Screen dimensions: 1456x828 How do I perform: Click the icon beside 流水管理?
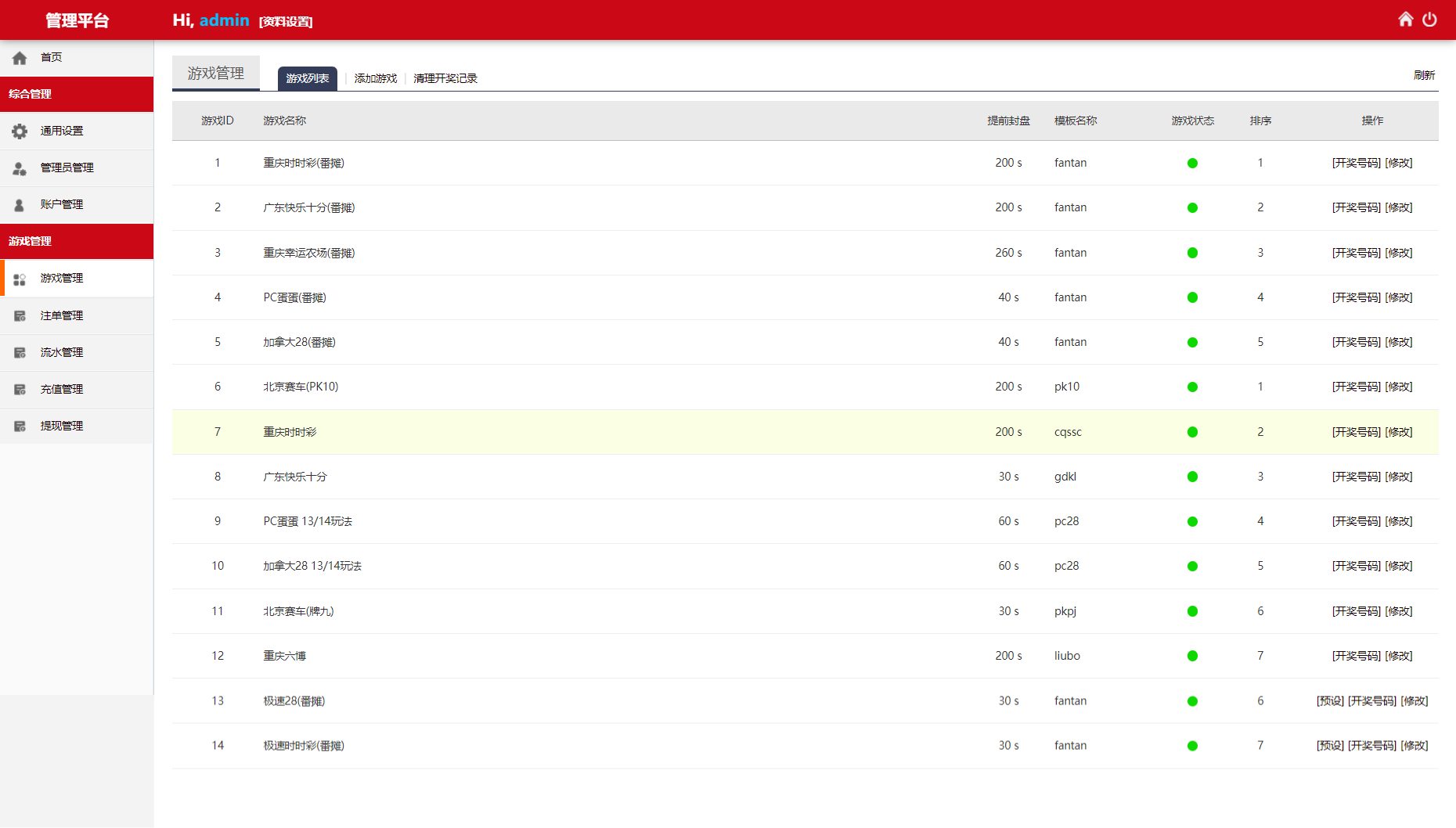pyautogui.click(x=20, y=353)
